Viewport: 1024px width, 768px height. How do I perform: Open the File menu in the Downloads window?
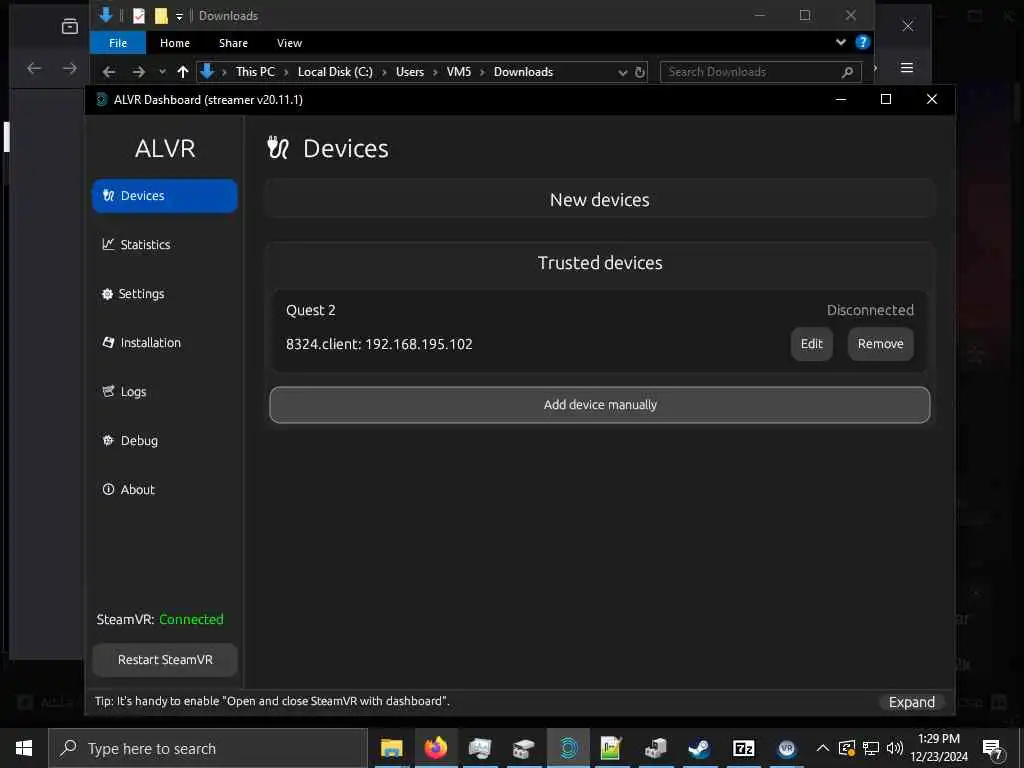[118, 43]
